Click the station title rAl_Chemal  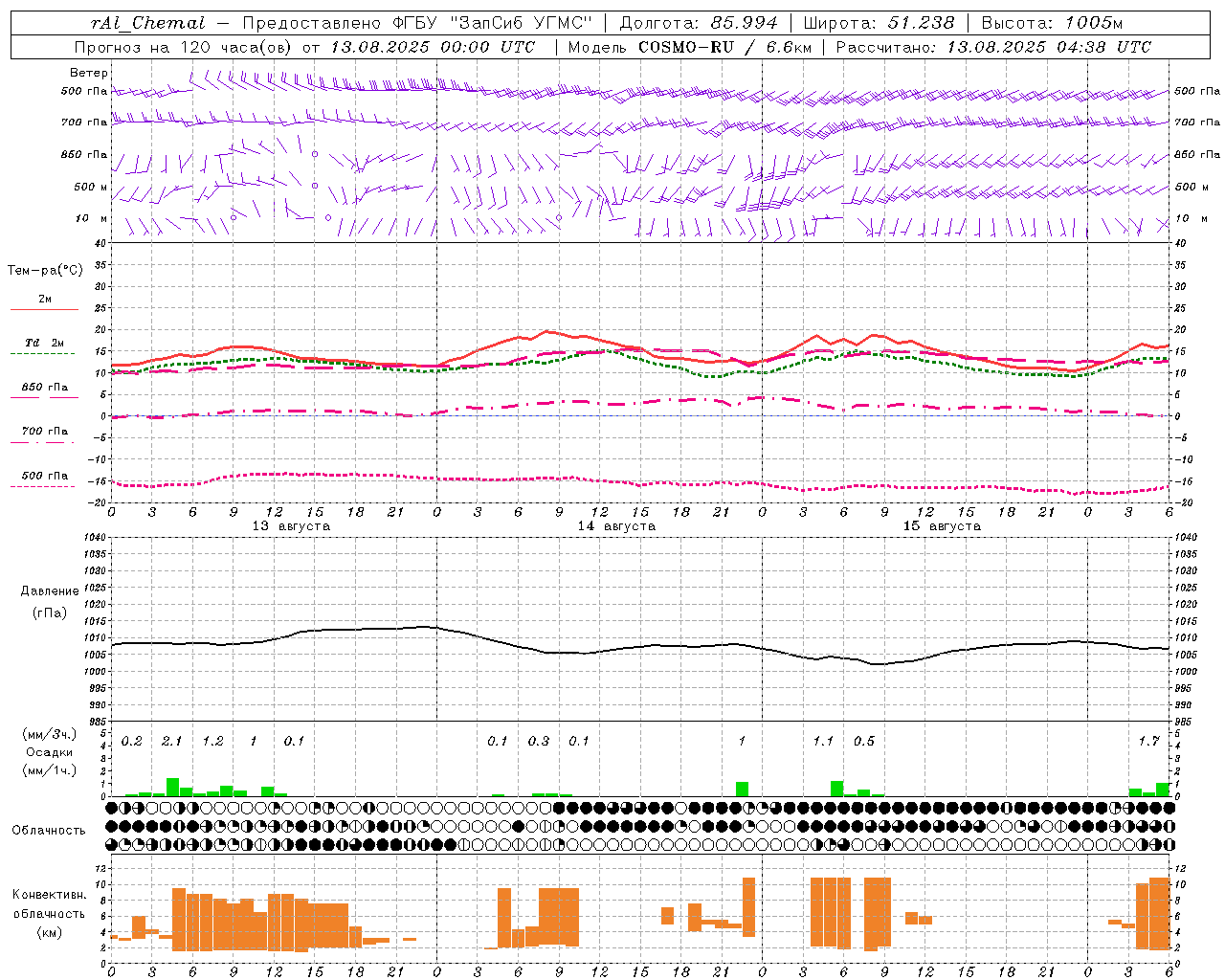pos(148,23)
